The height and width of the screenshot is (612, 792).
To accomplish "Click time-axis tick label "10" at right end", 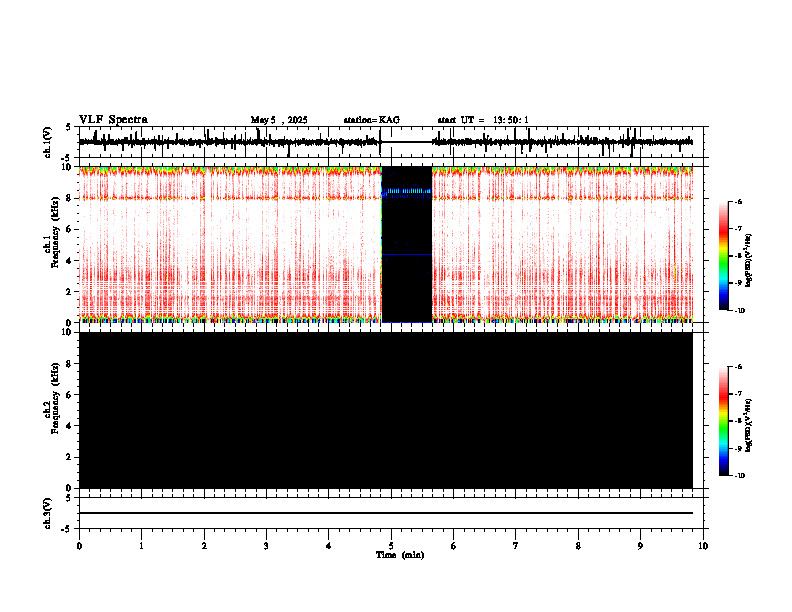I will pyautogui.click(x=703, y=546).
